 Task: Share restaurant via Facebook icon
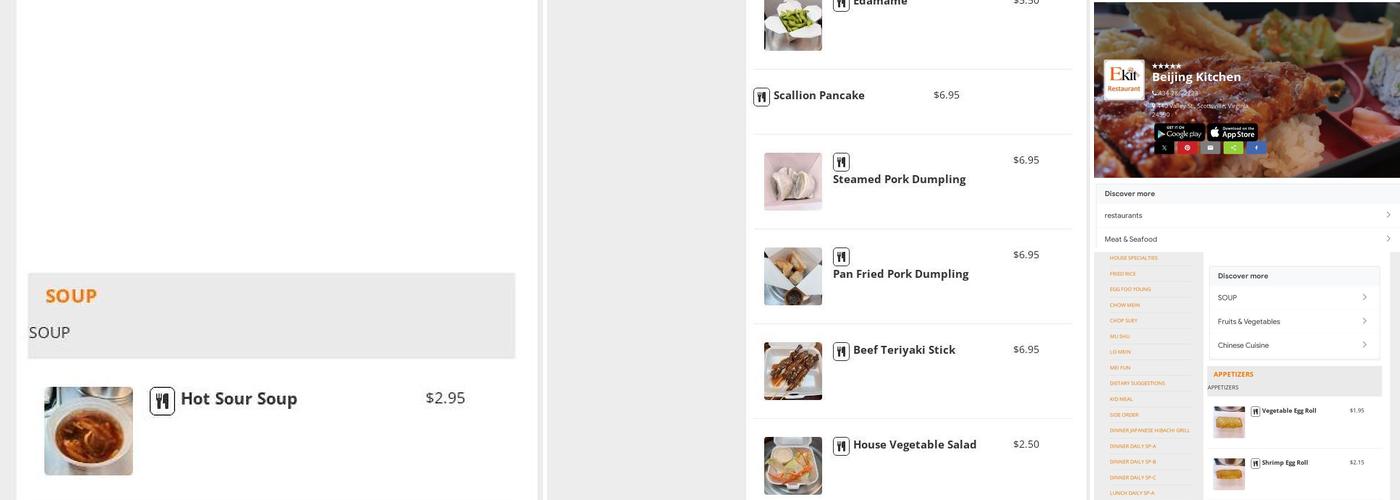(1256, 148)
